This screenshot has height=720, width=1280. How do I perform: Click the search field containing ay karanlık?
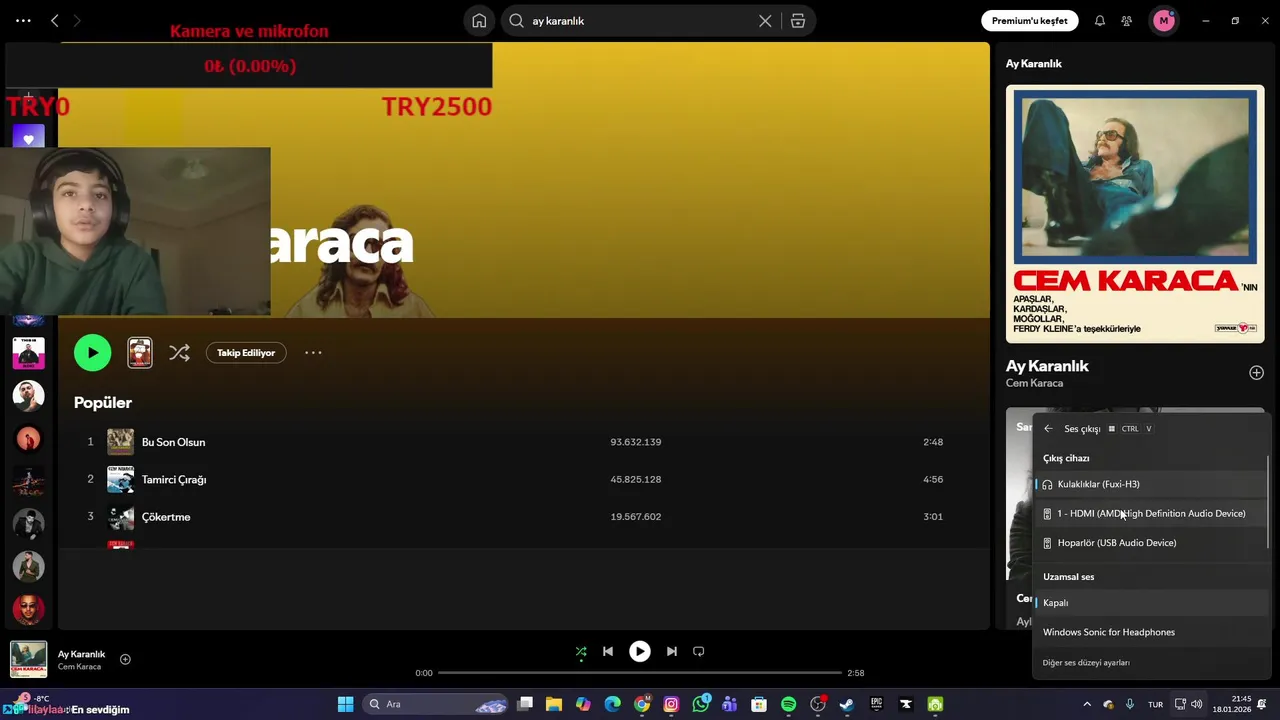coord(640,20)
